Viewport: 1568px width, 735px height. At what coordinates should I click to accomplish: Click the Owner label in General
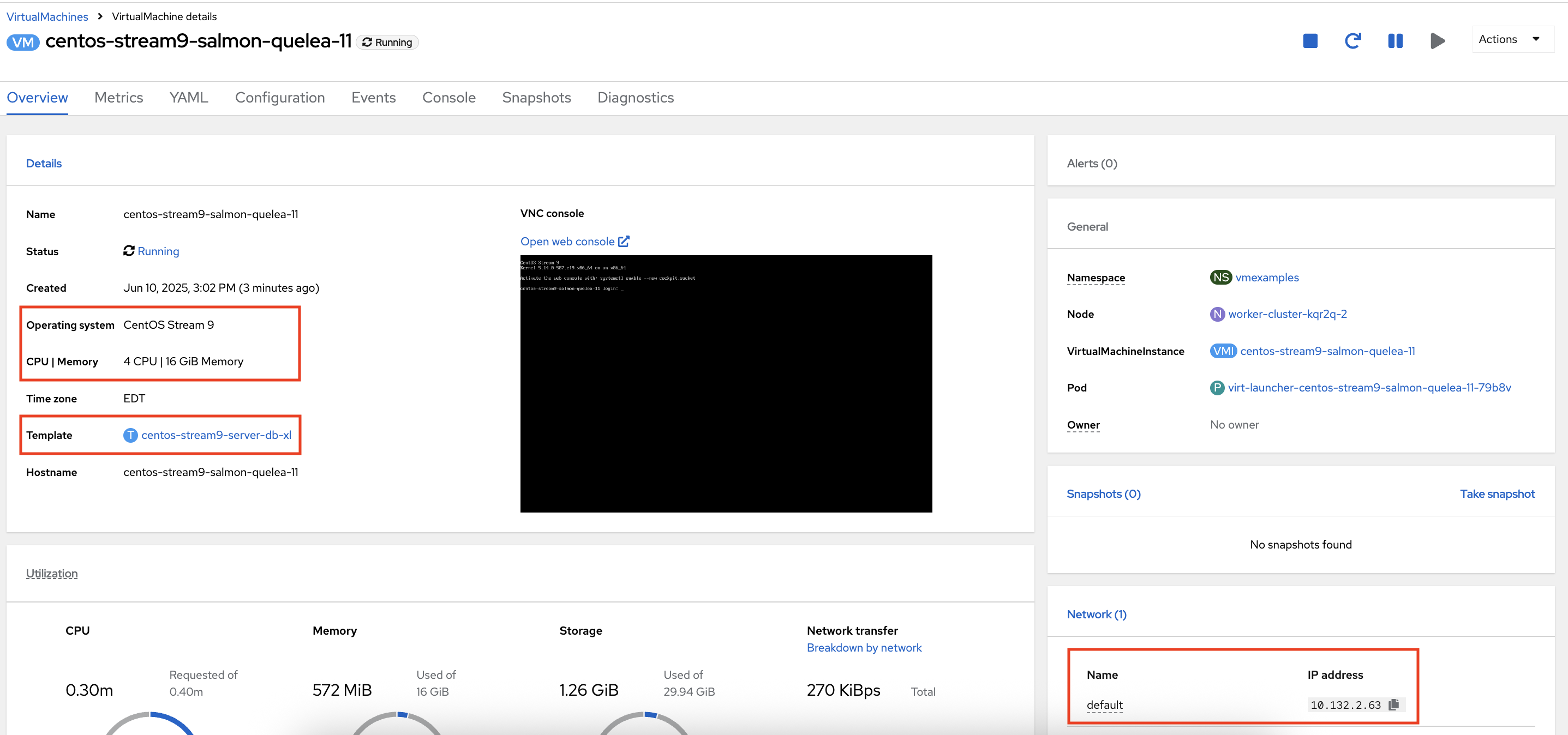pos(1084,425)
